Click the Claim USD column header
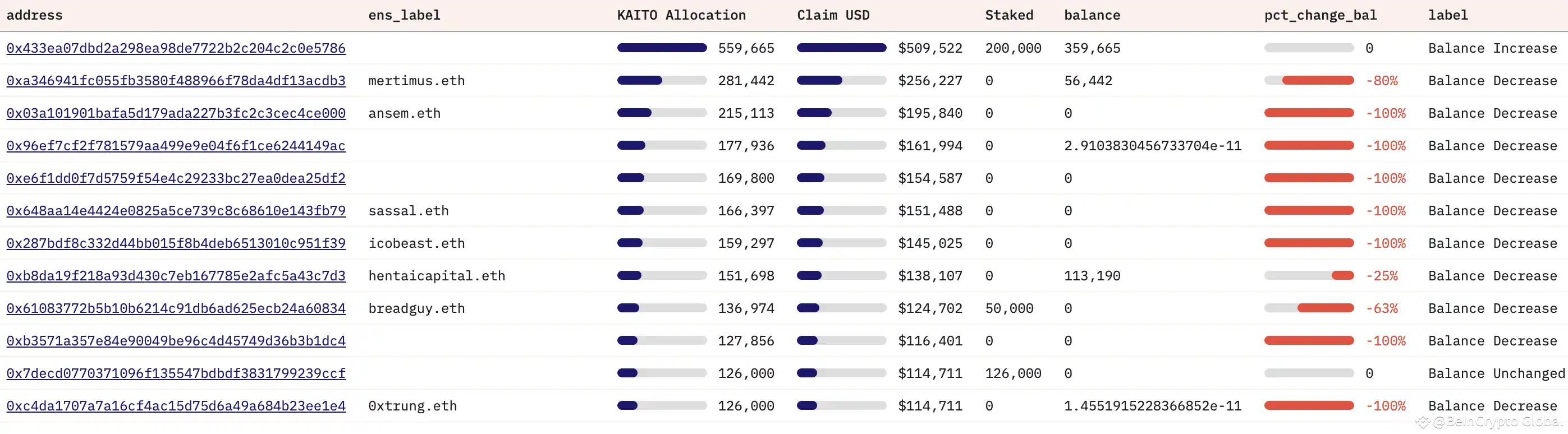 pos(833,15)
